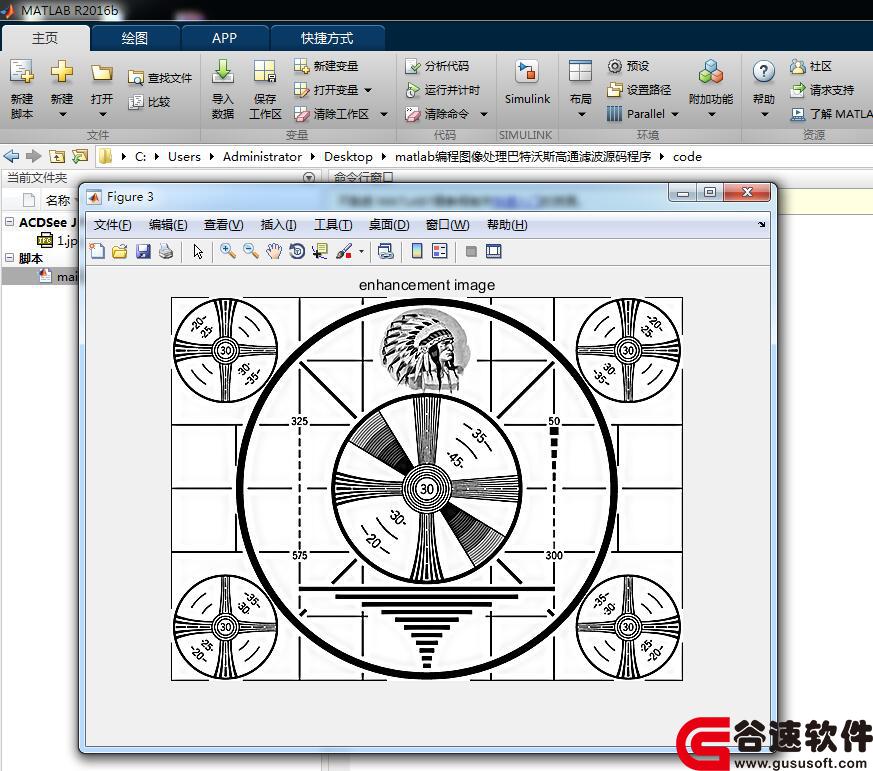Open the Current Folder panel actions button
The width and height of the screenshot is (873, 771).
[x=308, y=178]
